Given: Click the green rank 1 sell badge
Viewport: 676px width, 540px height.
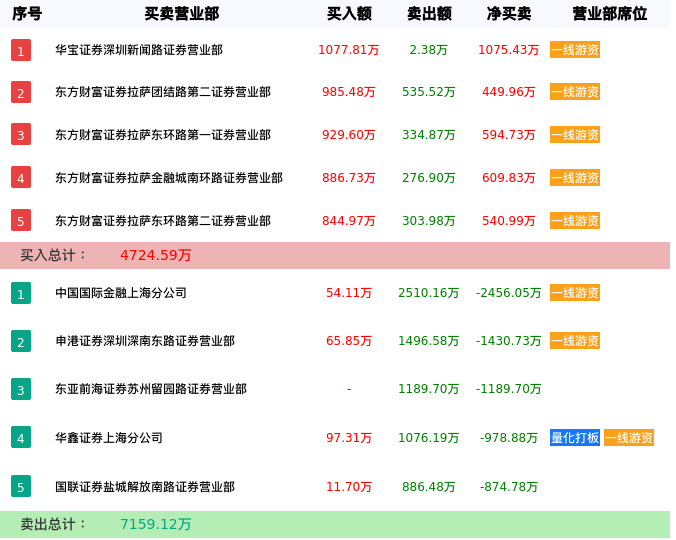Looking at the screenshot, I should coord(21,293).
